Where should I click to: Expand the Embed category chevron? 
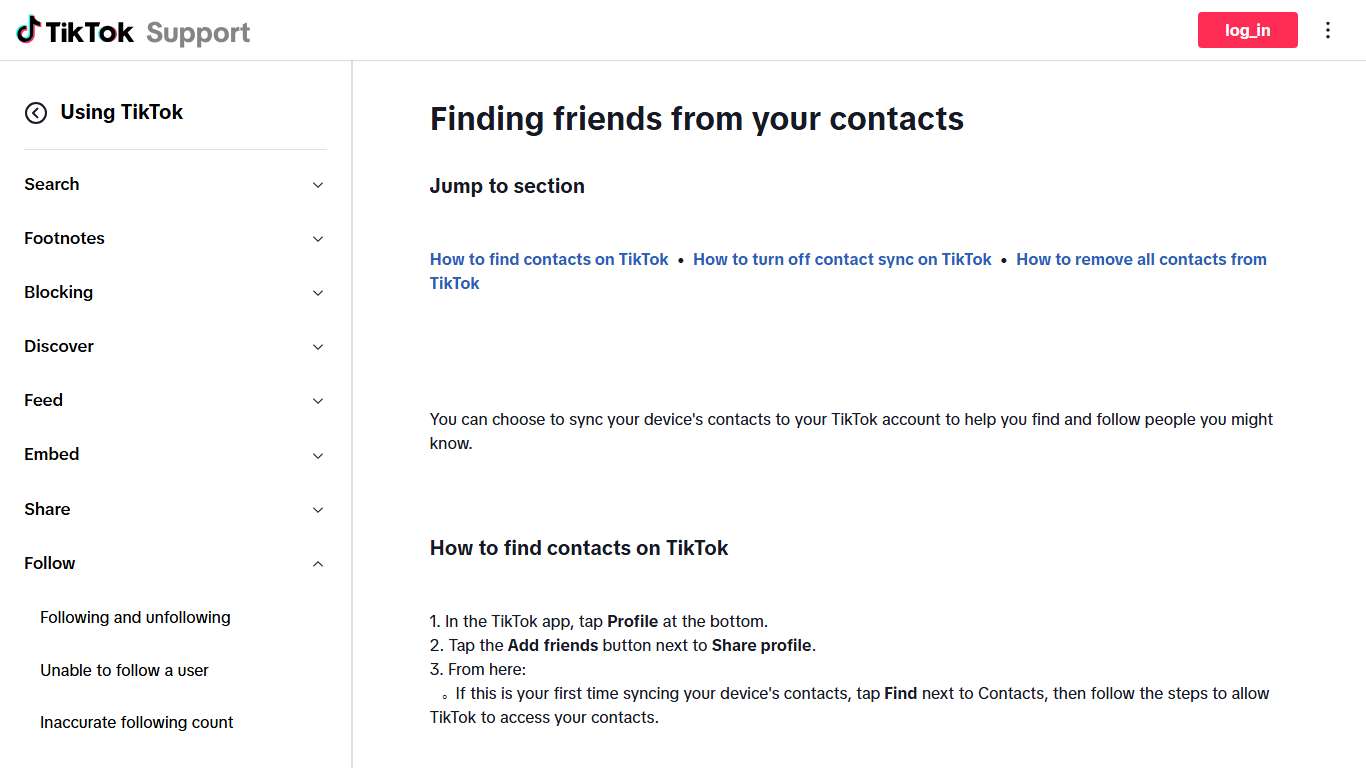click(318, 455)
